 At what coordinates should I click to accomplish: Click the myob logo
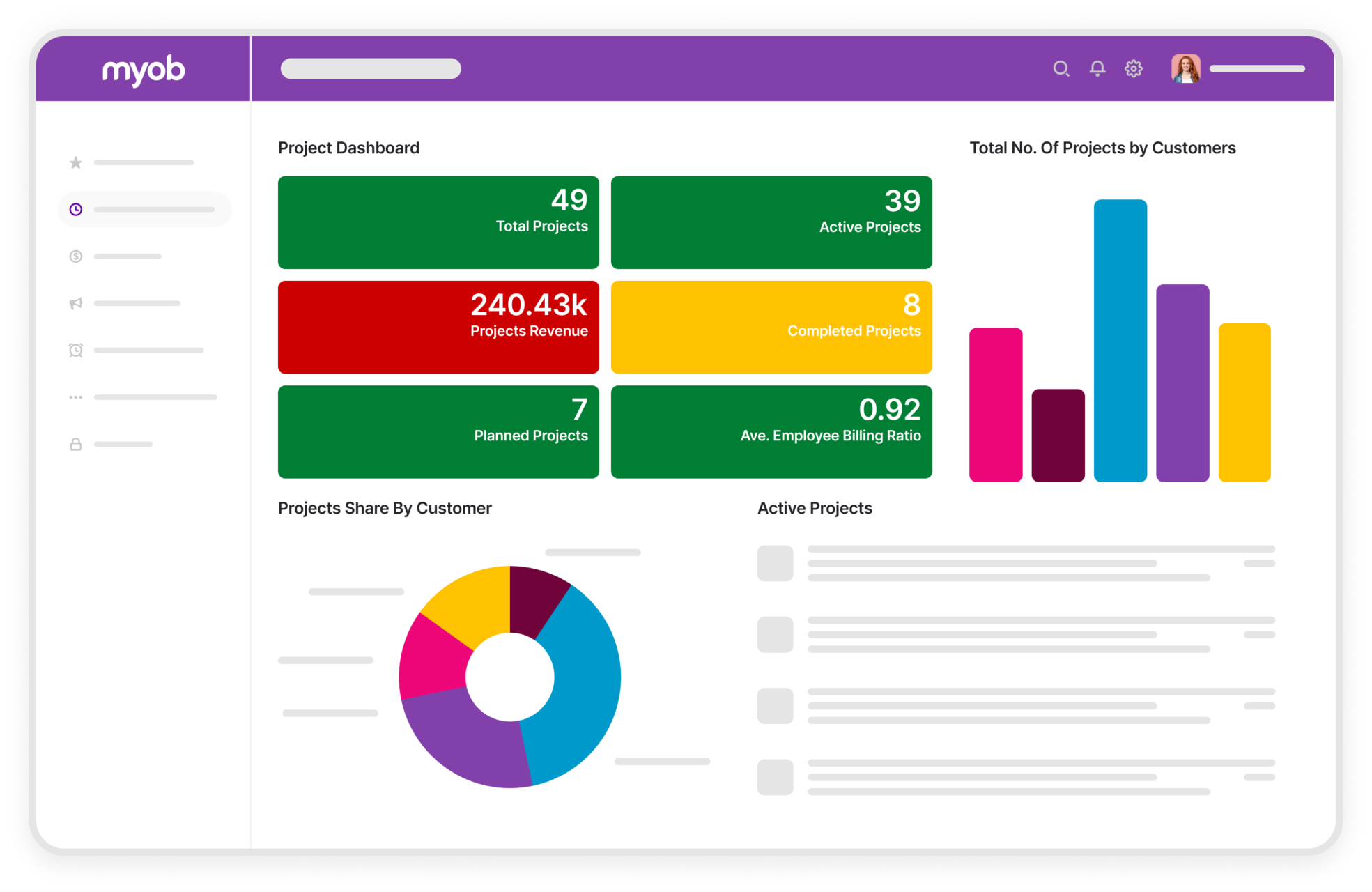[x=143, y=69]
